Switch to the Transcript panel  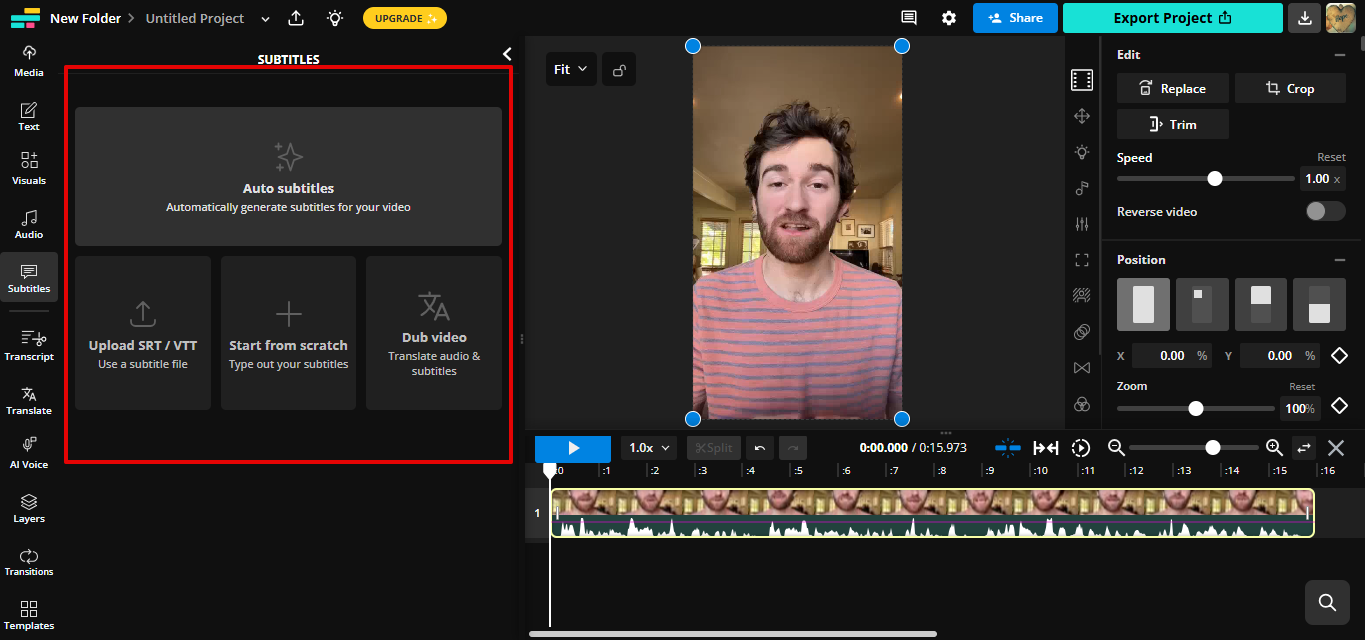(29, 343)
